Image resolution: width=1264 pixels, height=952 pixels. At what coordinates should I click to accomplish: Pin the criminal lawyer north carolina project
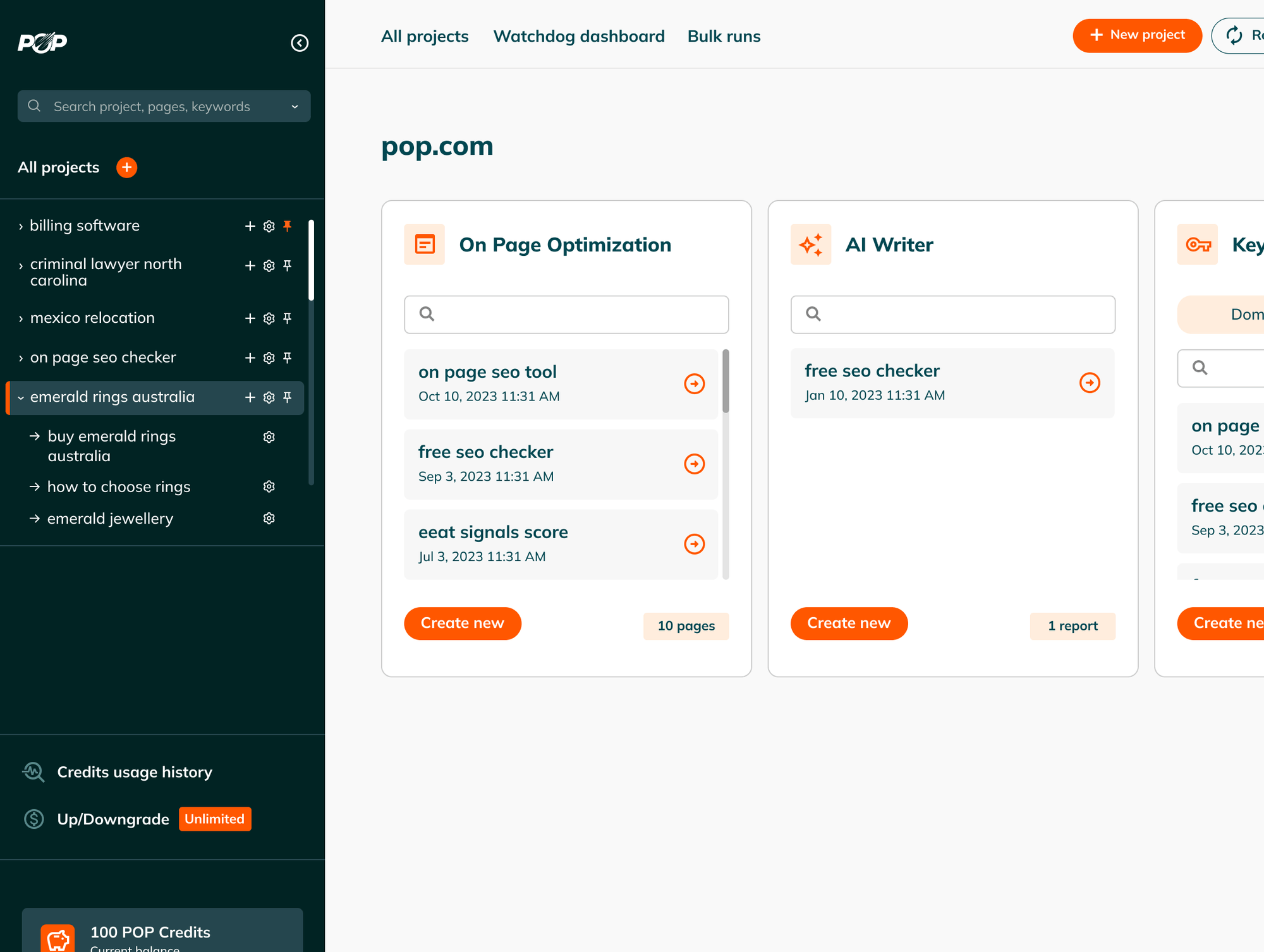coord(288,266)
